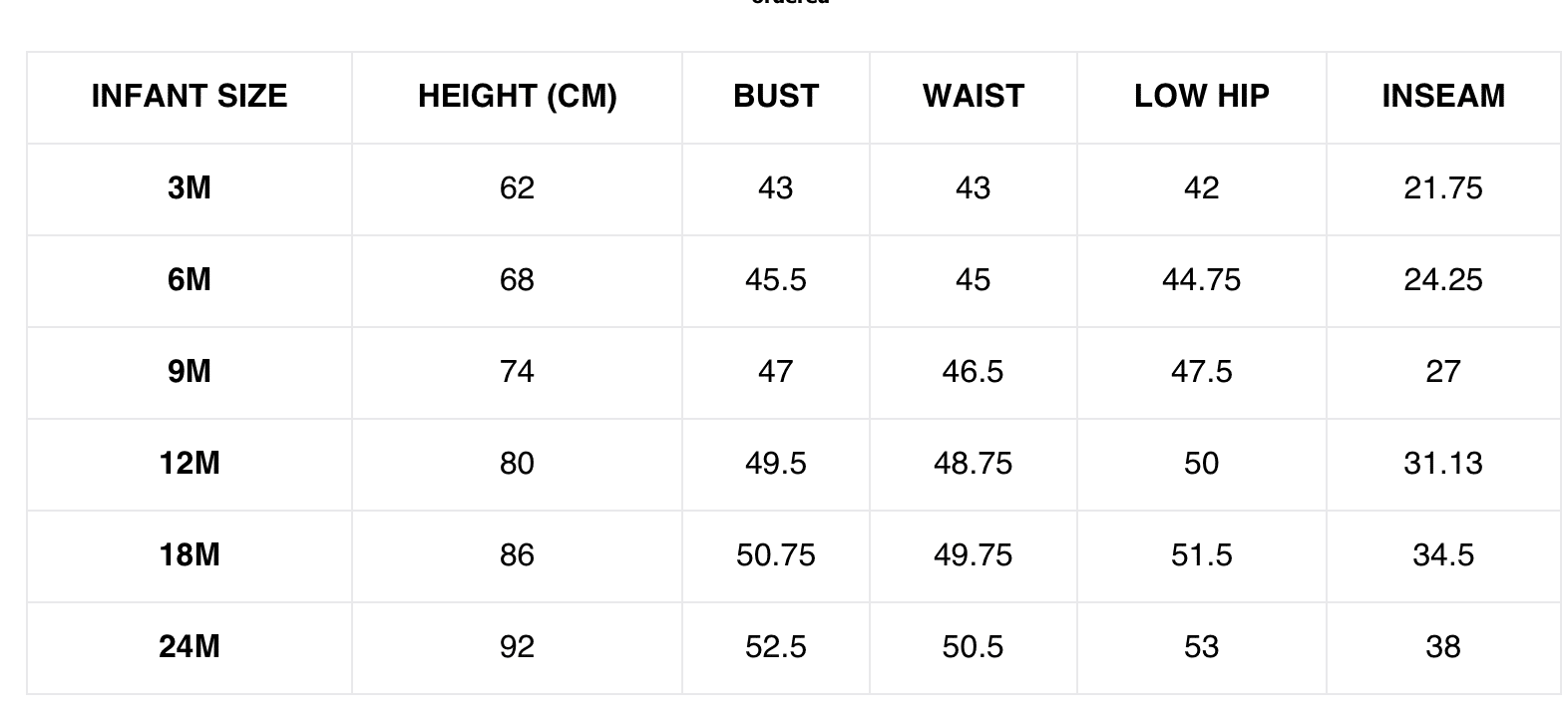Select the 6M size row label

190,280
